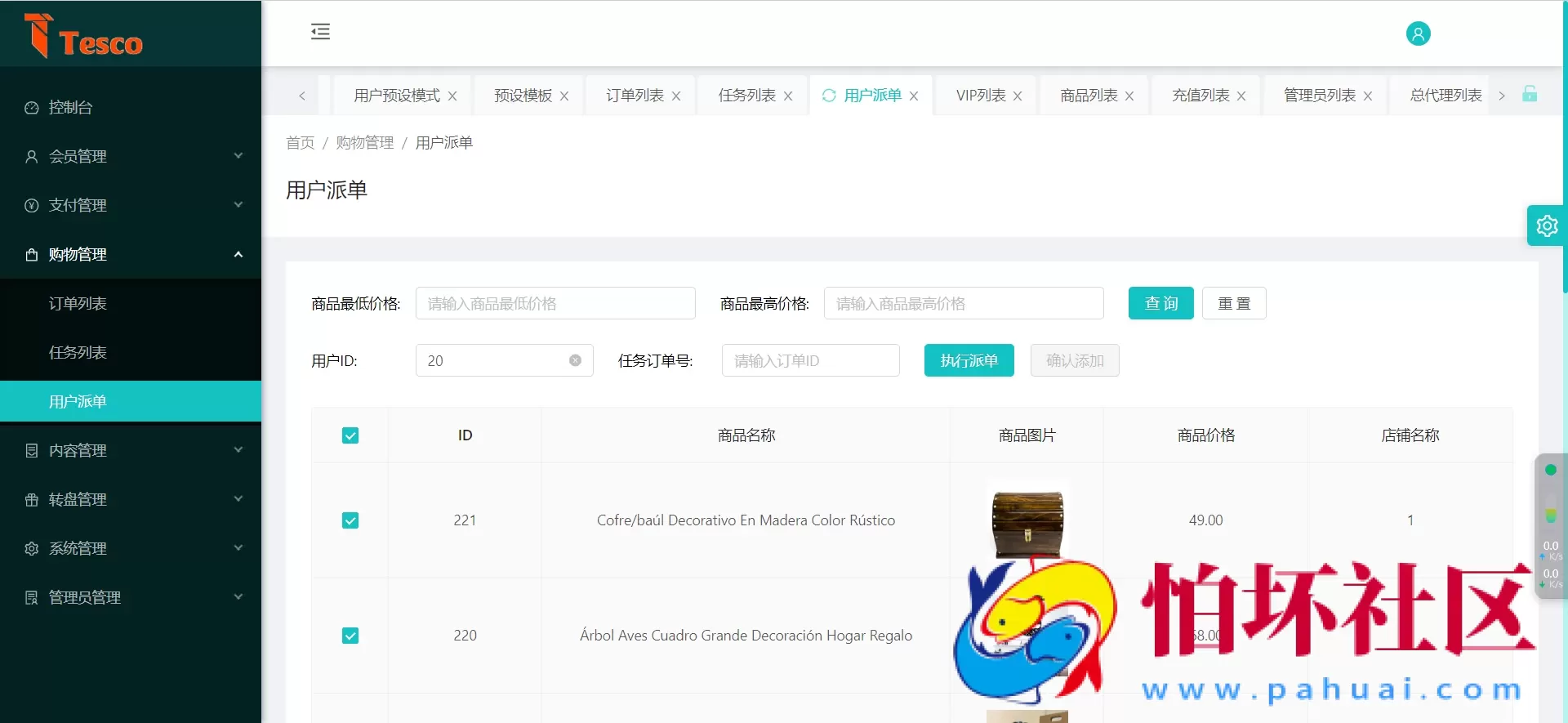Open the user avatar menu
1568x723 pixels.
pos(1418,33)
